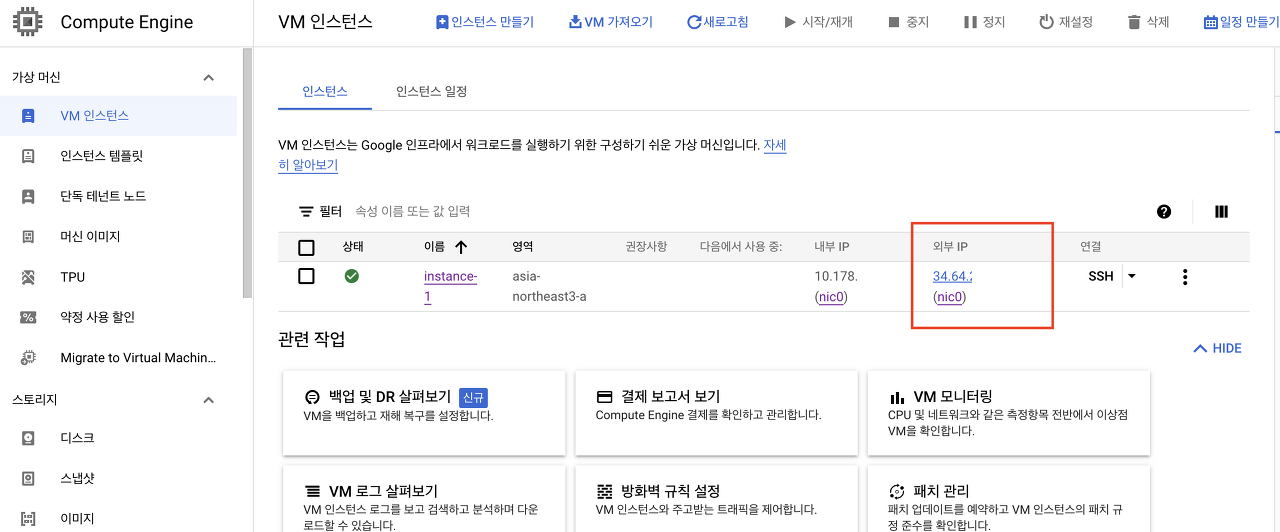Image resolution: width=1280 pixels, height=532 pixels.
Task: Click the 단독 테넌트 노드 sidebar icon
Action: [x=28, y=196]
